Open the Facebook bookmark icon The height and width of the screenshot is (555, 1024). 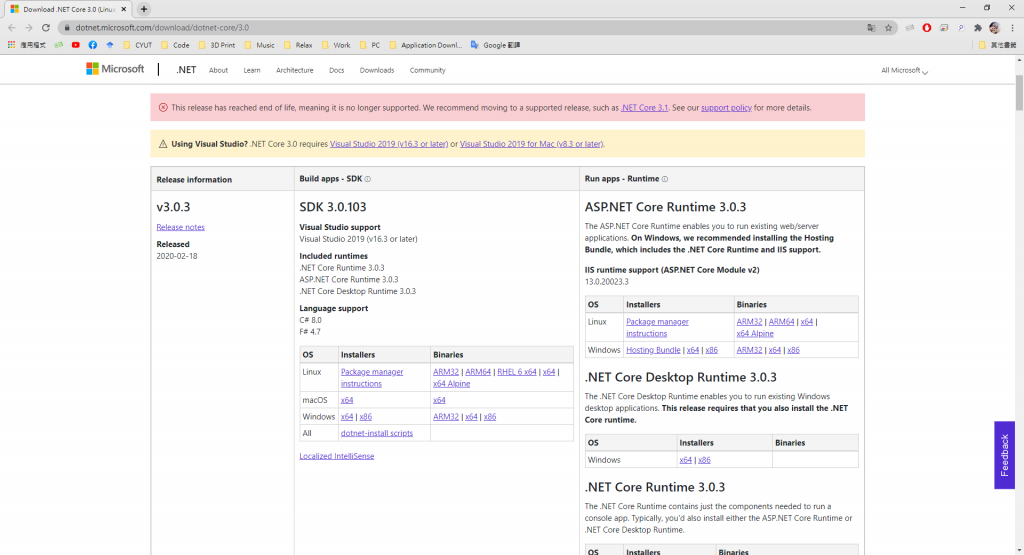[93, 45]
